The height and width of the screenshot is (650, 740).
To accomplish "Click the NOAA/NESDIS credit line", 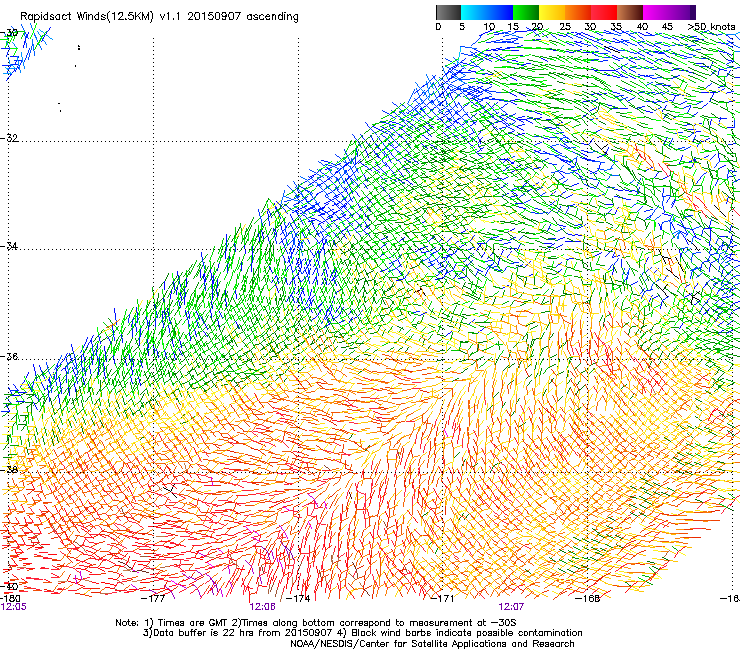I will 432,644.
